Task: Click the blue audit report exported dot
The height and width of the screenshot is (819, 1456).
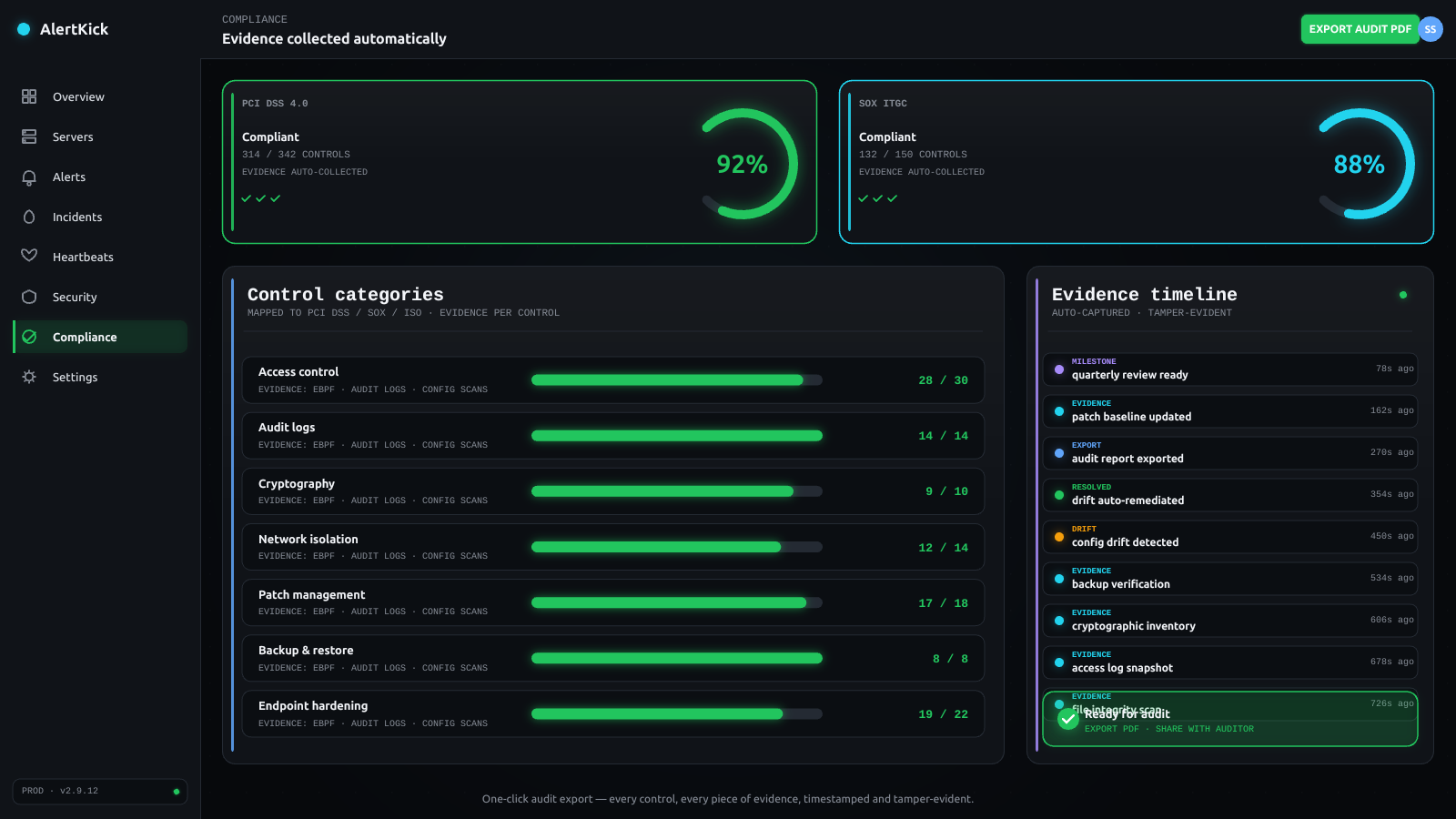Action: click(x=1059, y=453)
